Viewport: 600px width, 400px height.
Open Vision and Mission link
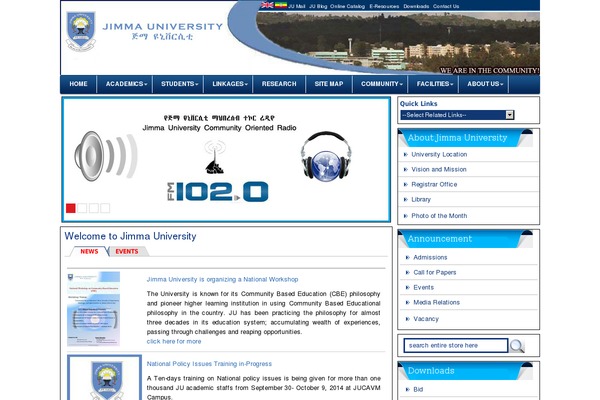click(439, 170)
